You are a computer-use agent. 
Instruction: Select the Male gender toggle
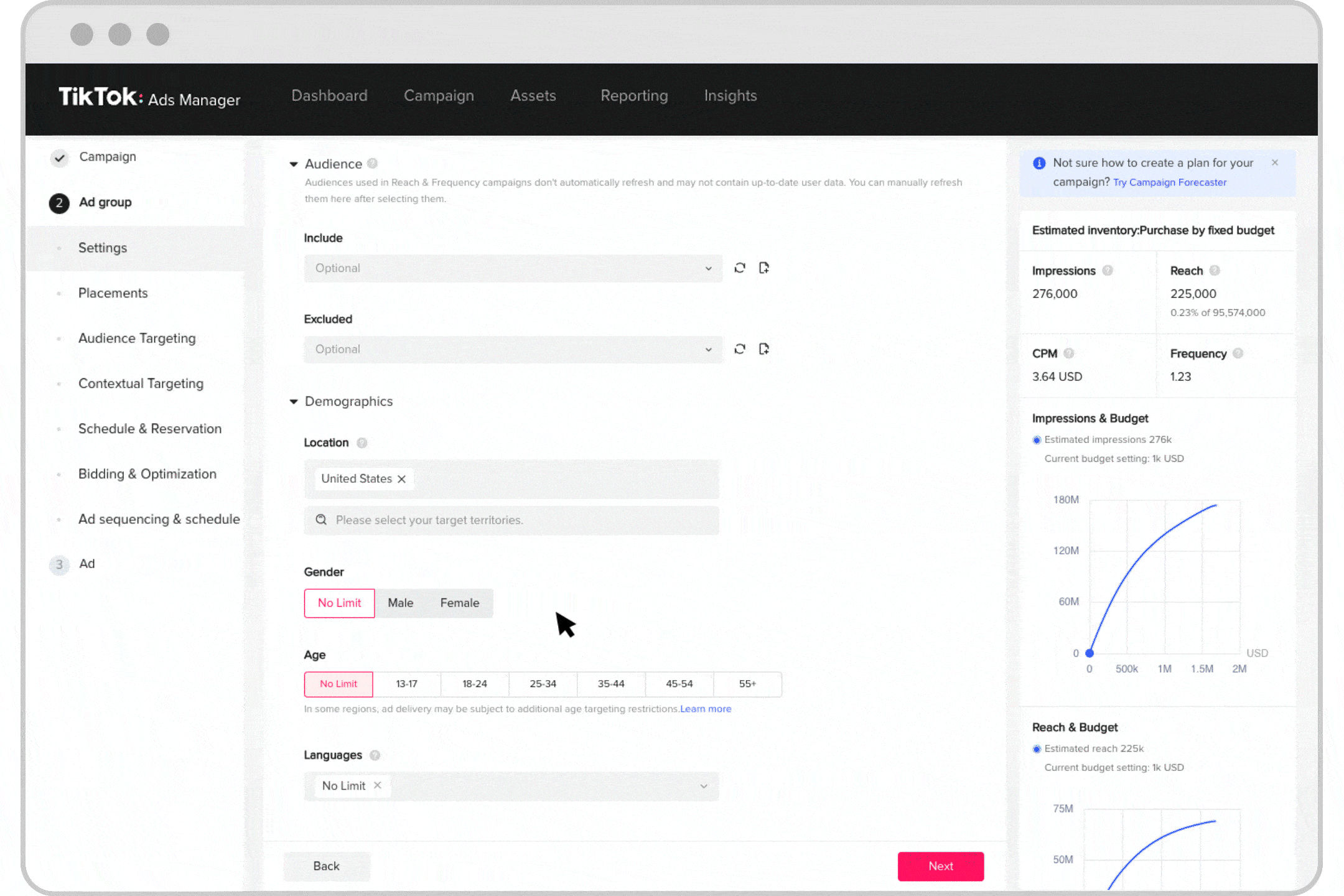pyautogui.click(x=400, y=603)
